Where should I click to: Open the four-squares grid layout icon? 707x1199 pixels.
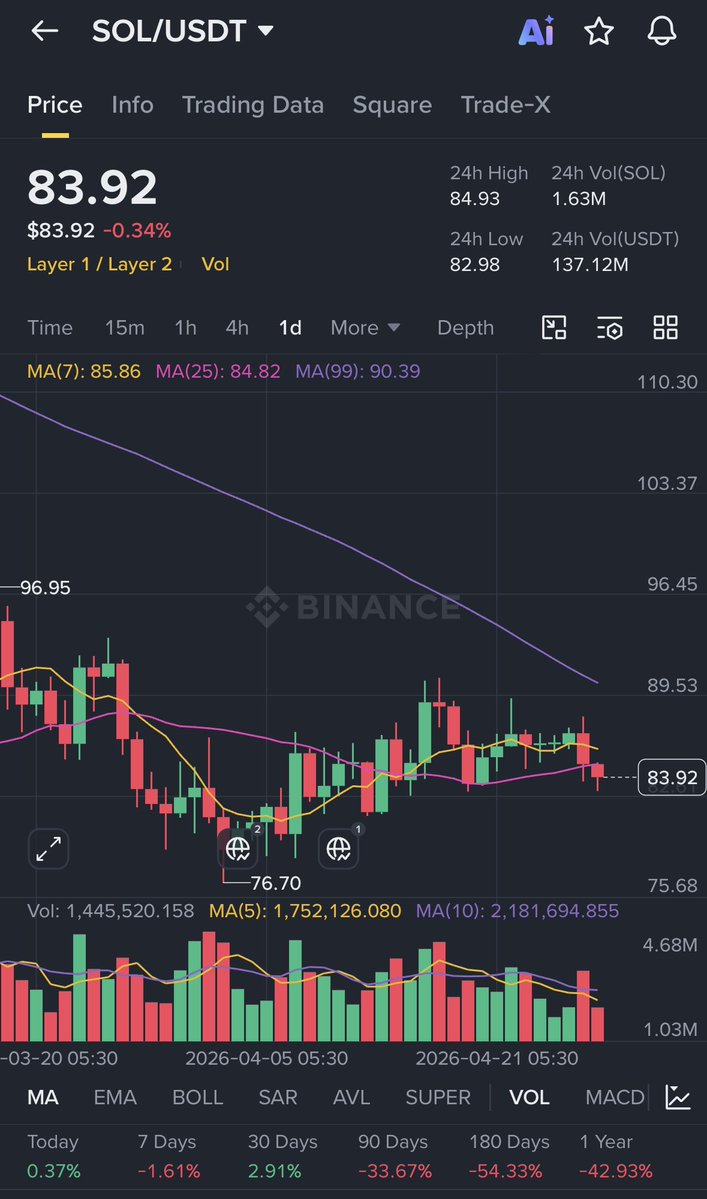(666, 327)
